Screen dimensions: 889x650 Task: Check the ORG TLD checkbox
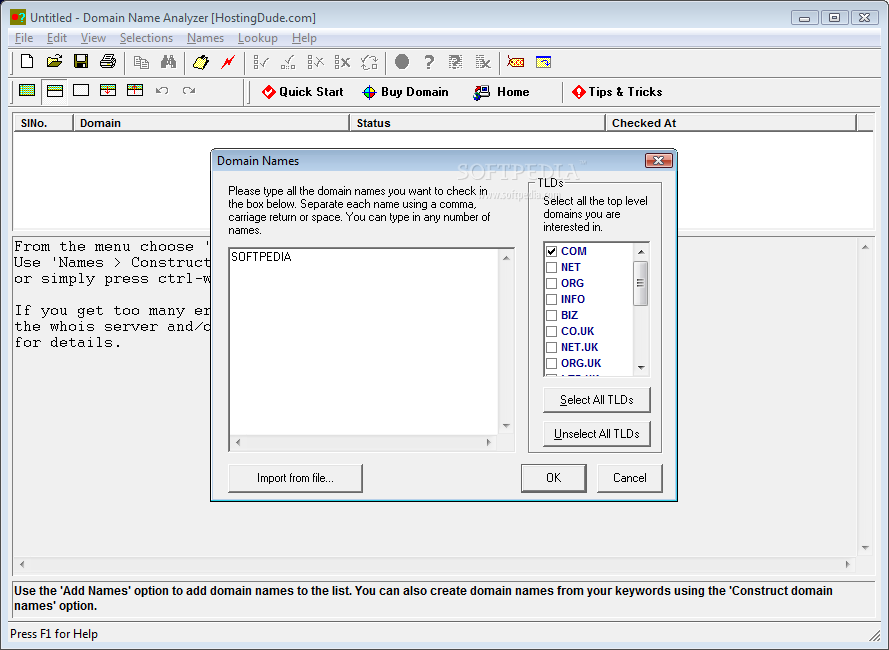pyautogui.click(x=551, y=283)
